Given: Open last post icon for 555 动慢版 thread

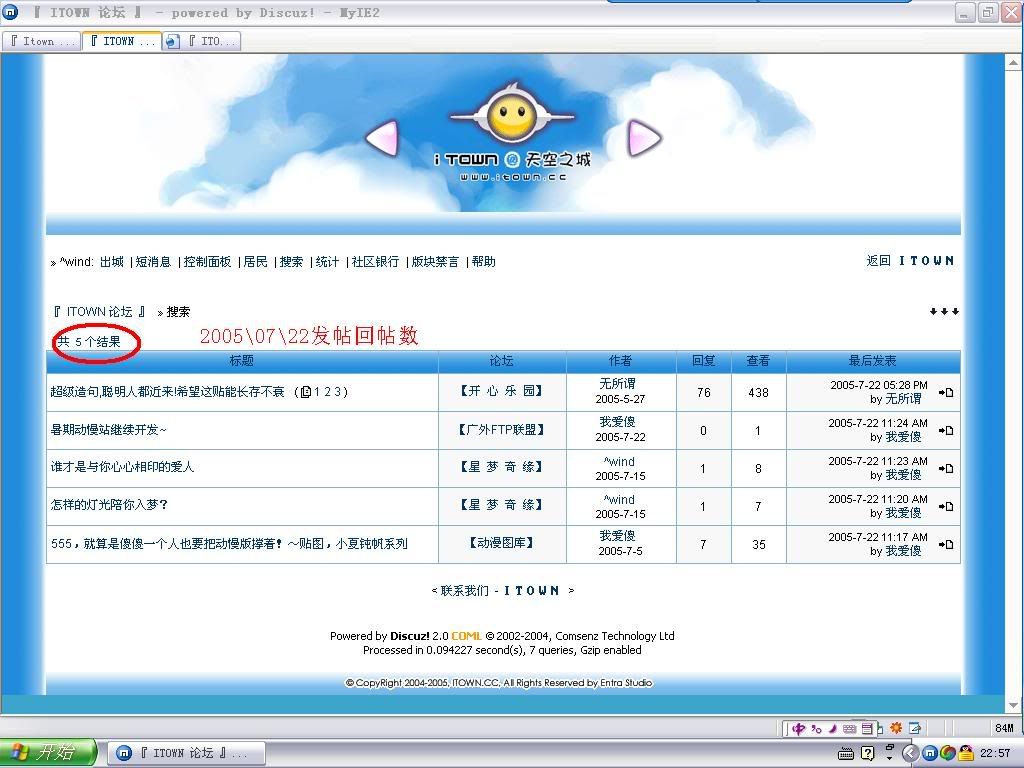Looking at the screenshot, I should (946, 544).
